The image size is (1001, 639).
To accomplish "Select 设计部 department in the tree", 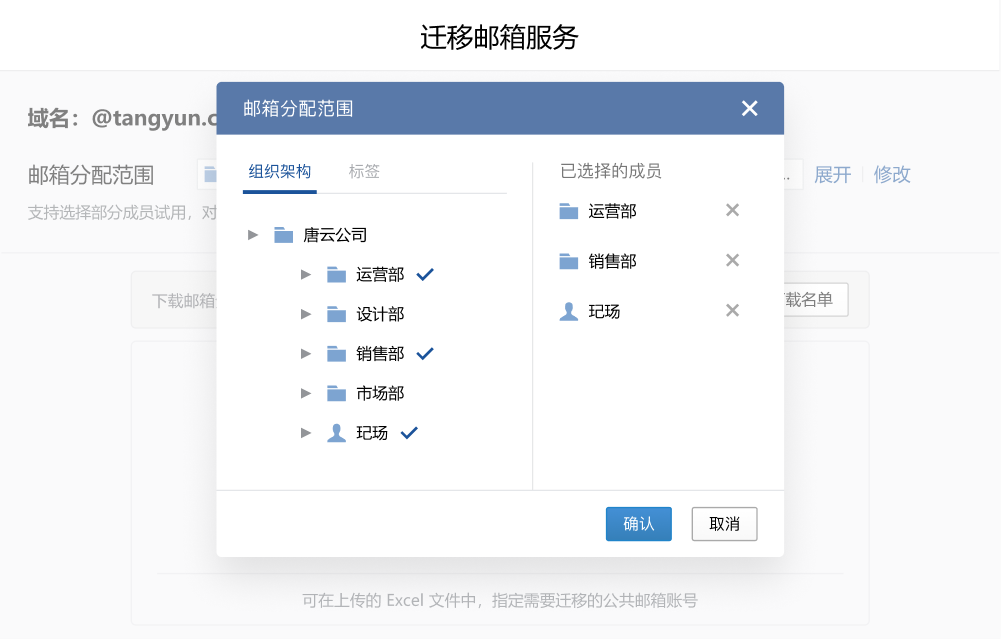I will coord(380,314).
